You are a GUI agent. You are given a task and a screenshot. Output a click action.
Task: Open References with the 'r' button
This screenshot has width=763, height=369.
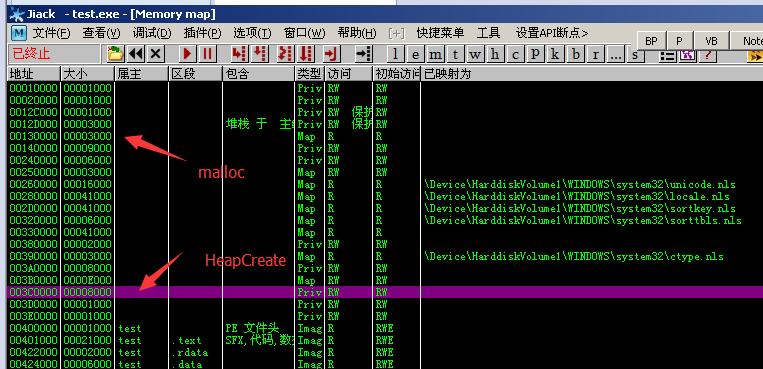coord(596,54)
